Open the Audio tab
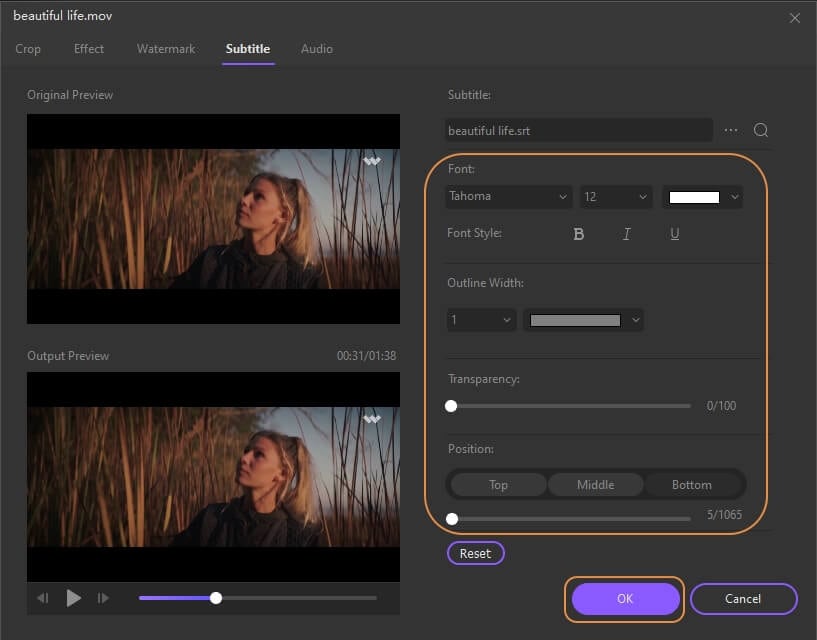This screenshot has width=817, height=640. (x=317, y=49)
